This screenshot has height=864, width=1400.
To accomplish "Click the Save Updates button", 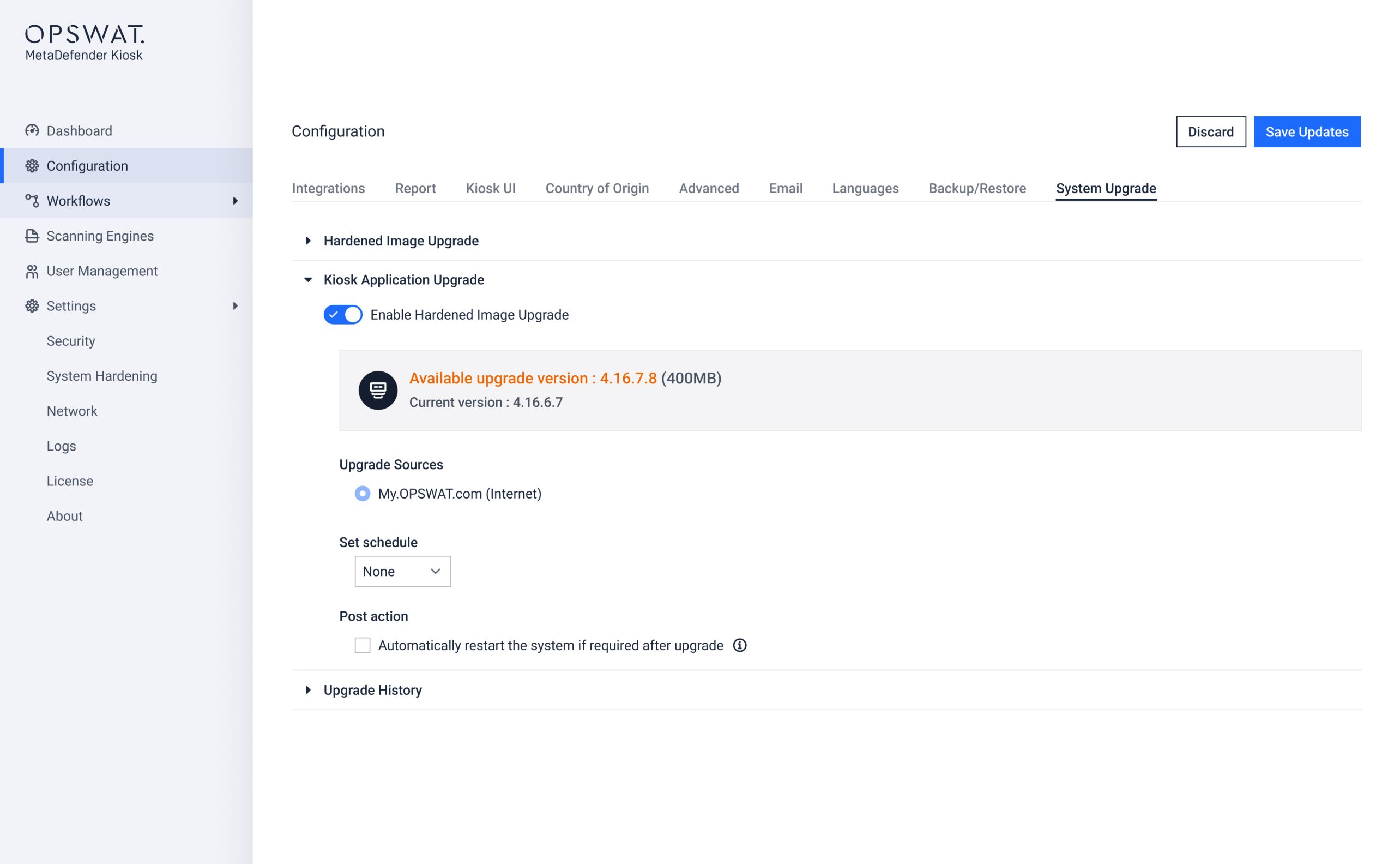I will click(1306, 132).
